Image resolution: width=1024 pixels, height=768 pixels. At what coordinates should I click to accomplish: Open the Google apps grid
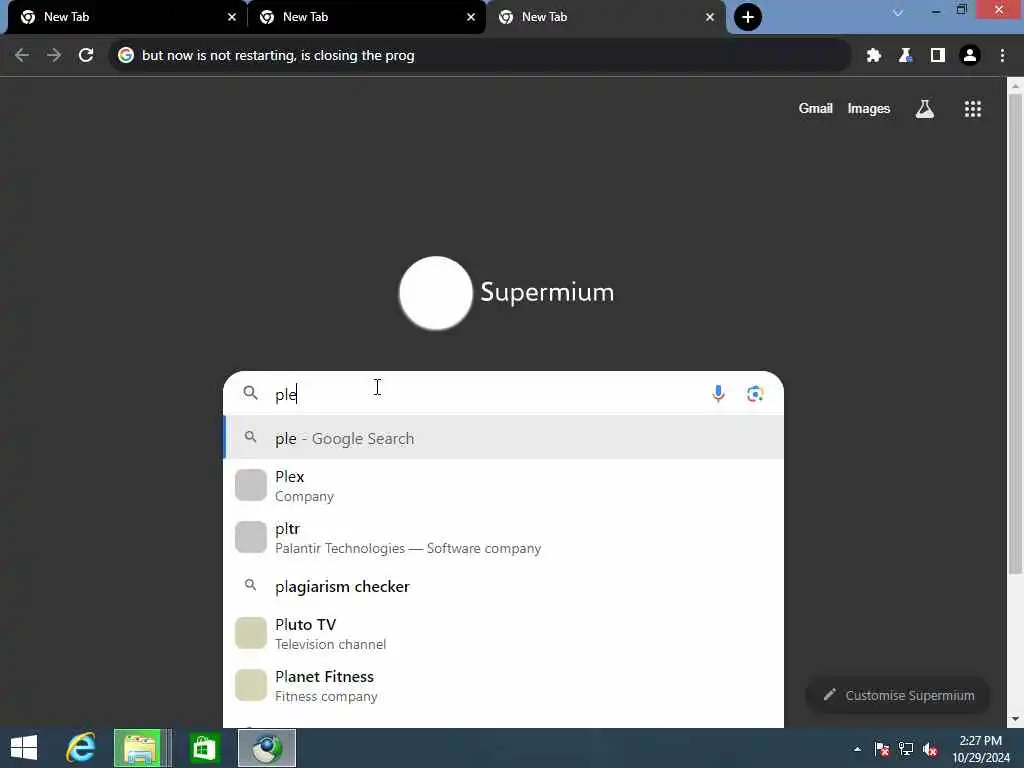[x=972, y=109]
